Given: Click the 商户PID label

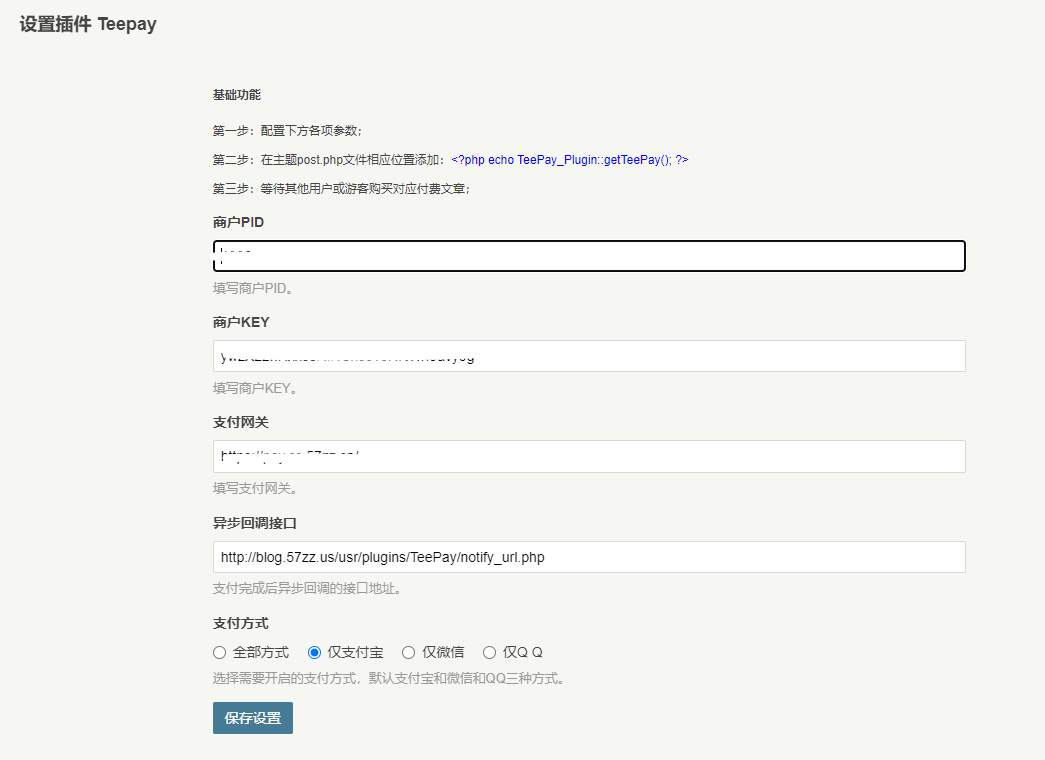Looking at the screenshot, I should tap(239, 222).
